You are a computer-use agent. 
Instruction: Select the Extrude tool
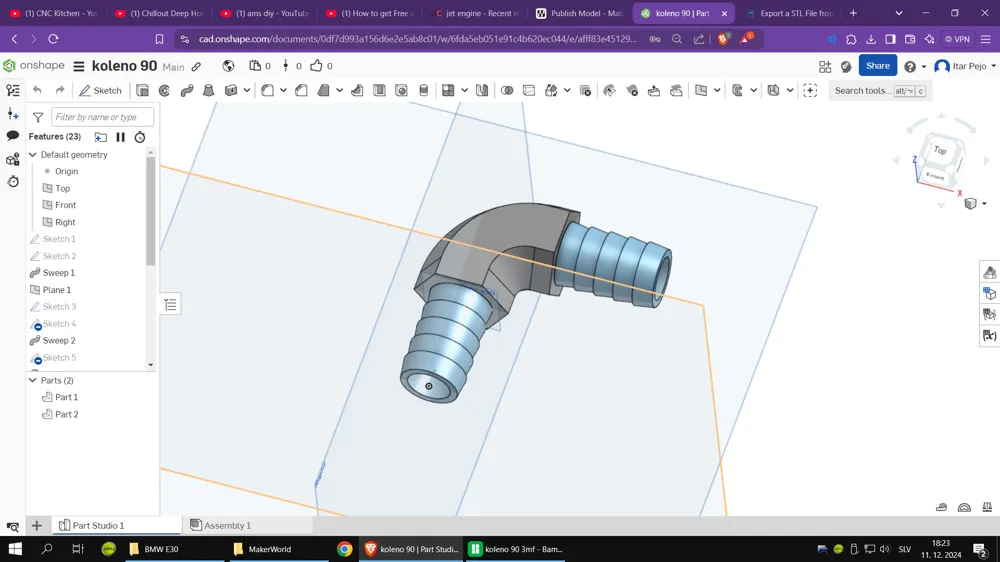tap(142, 91)
